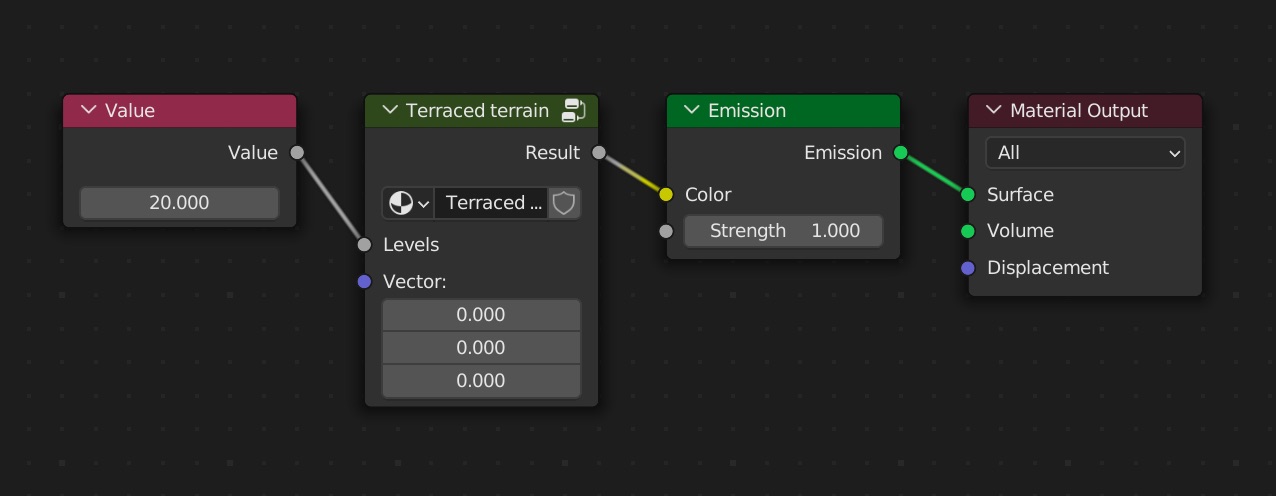The image size is (1276, 496).
Task: Click the Result output socket
Action: coord(599,153)
